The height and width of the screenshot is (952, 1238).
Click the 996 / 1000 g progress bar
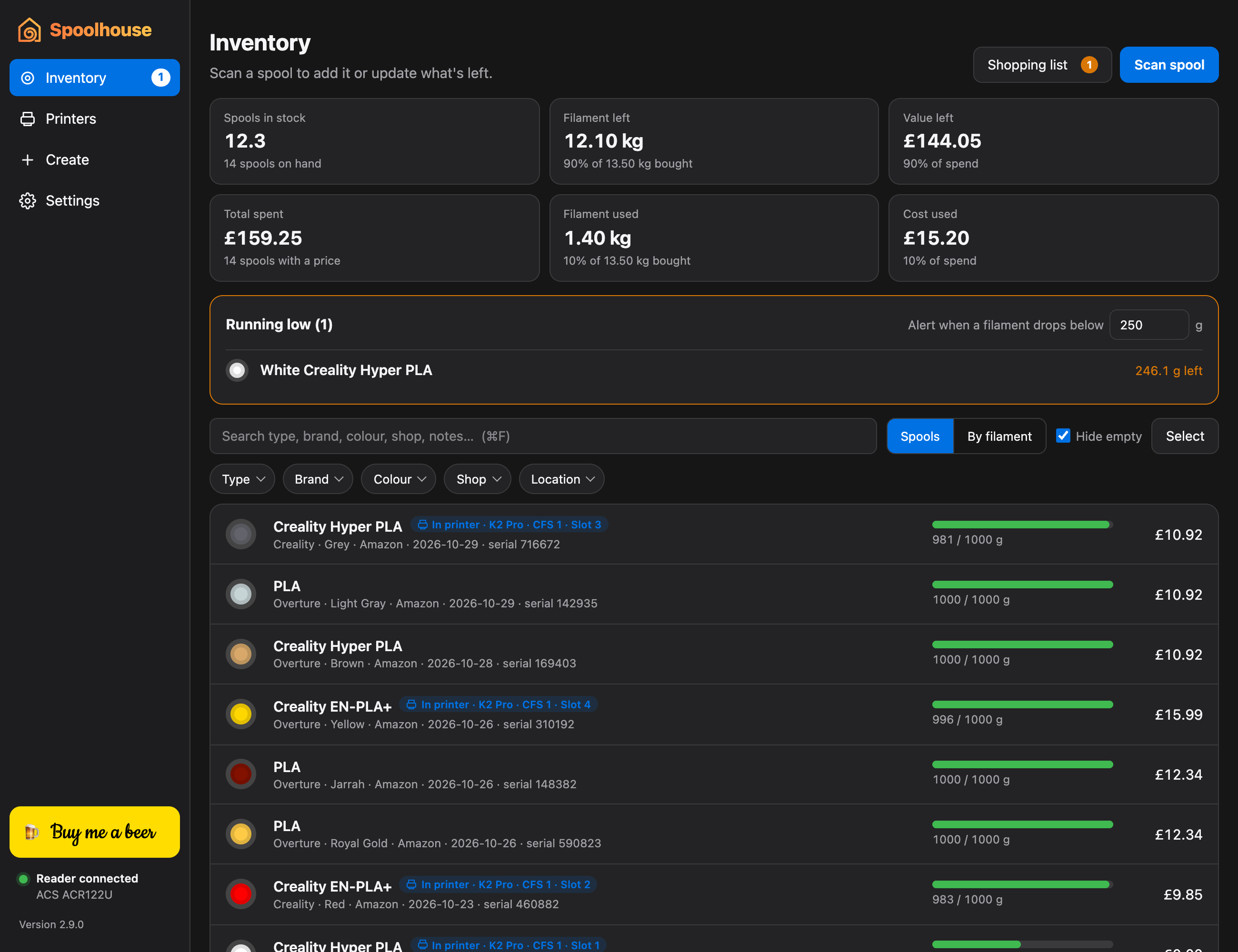(x=1023, y=704)
